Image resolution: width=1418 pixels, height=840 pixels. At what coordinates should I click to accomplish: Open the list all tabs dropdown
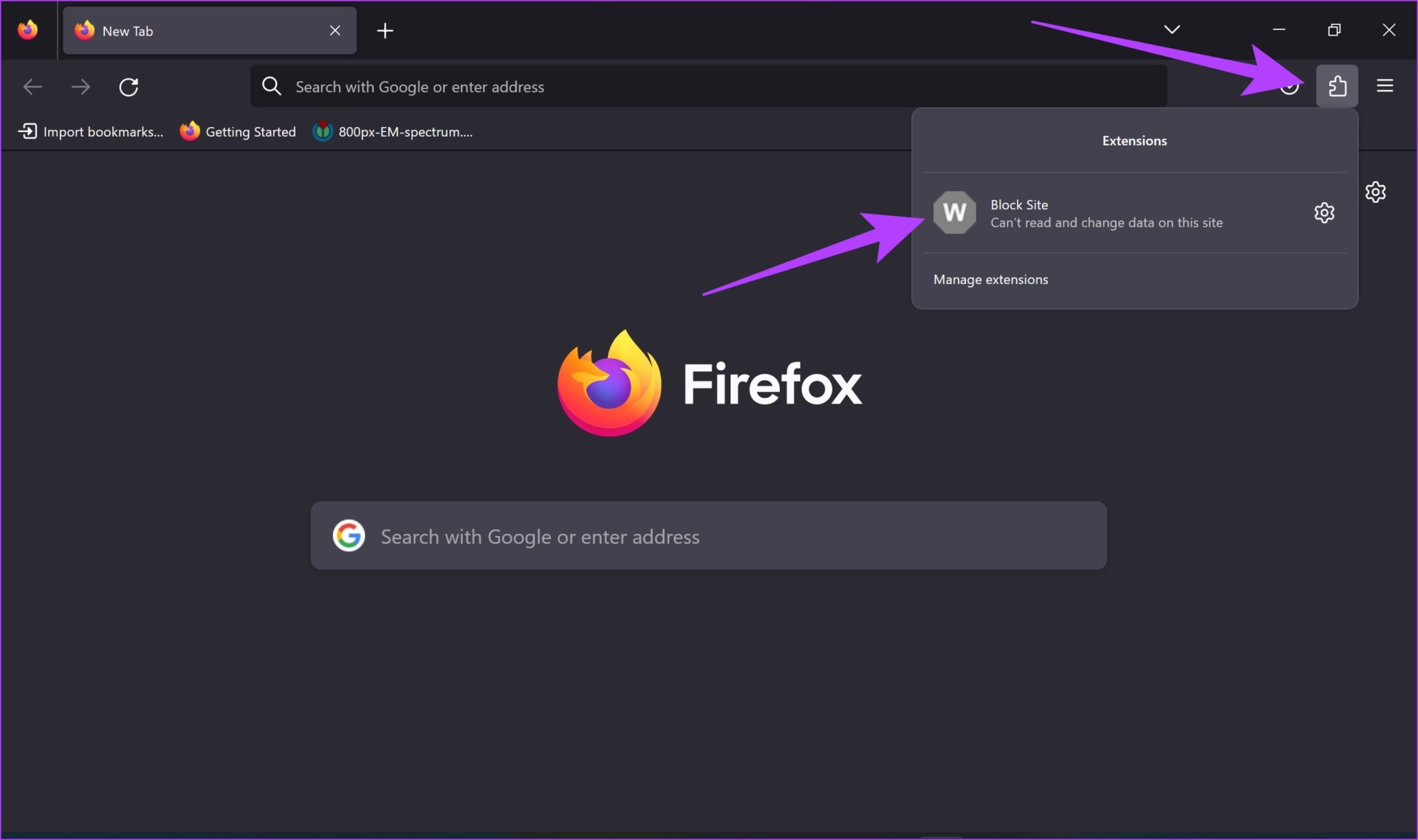(1171, 30)
